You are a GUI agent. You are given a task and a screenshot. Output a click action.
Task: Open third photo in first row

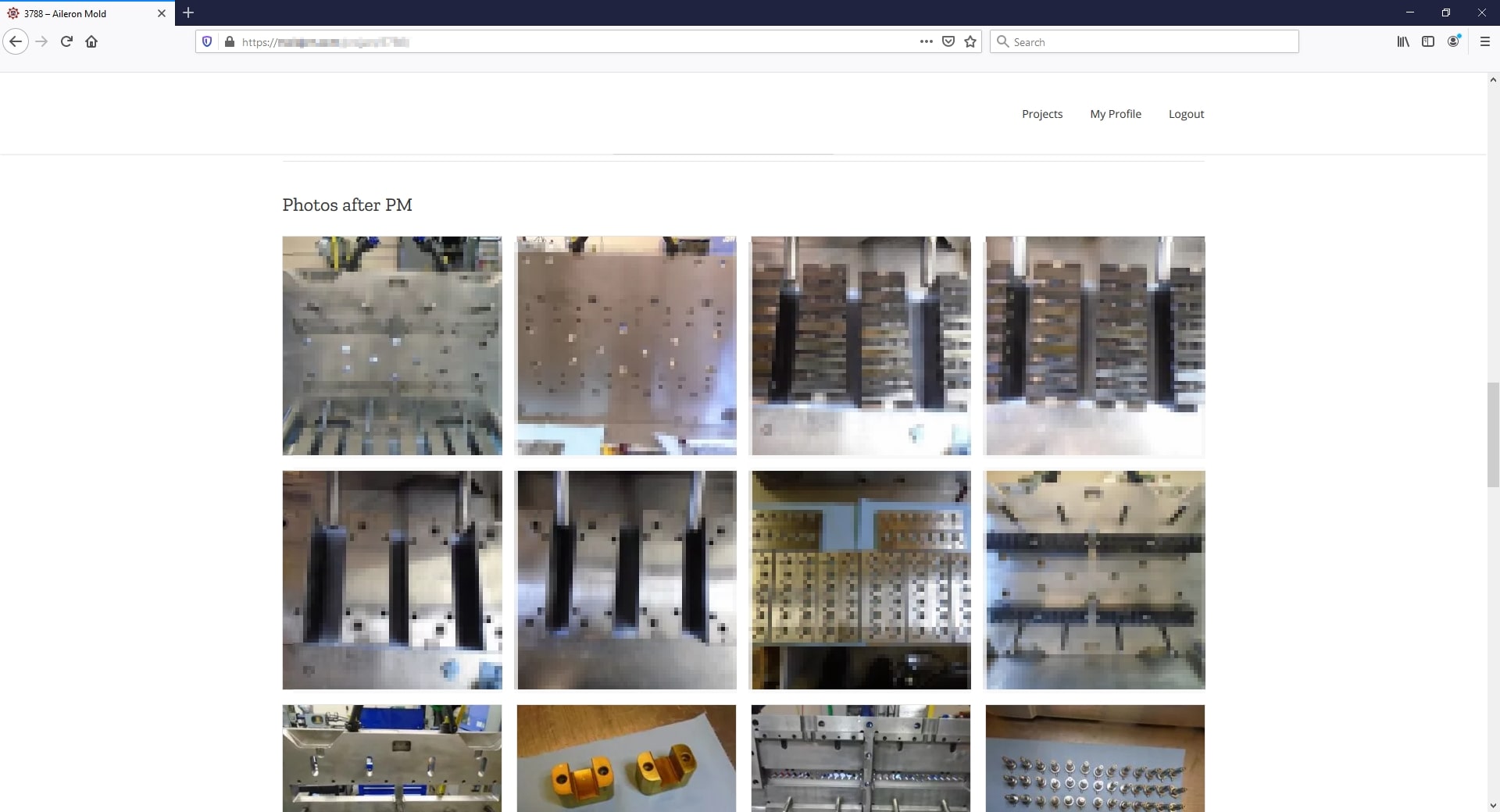861,346
